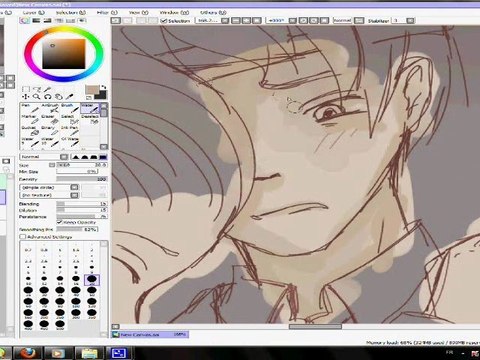
Task: Open the file explorer taskbar icon
Action: click(x=89, y=353)
